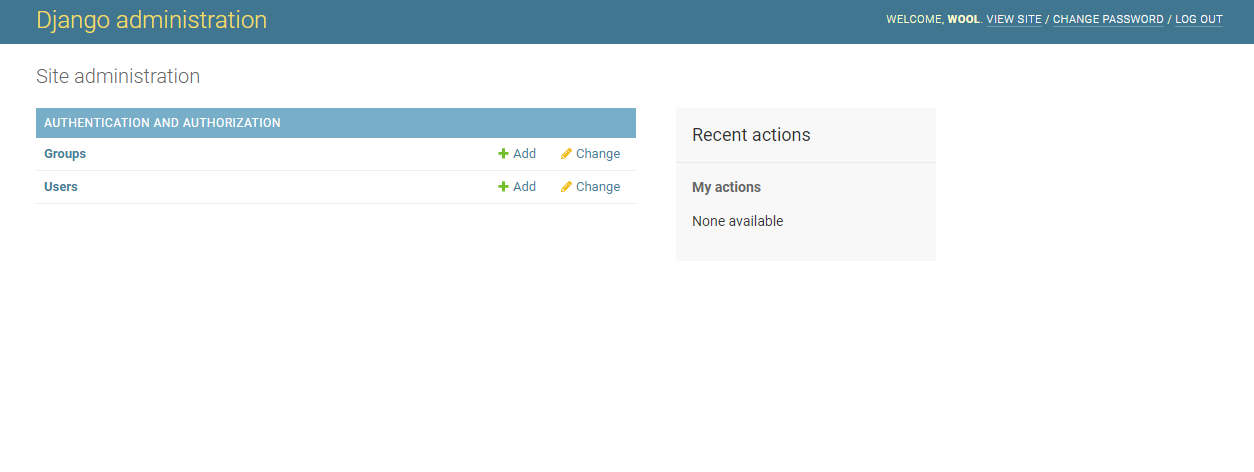Open the Users model link

pos(61,187)
